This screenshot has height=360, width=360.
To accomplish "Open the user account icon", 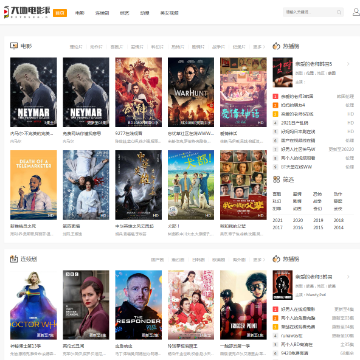I will 356,12.
